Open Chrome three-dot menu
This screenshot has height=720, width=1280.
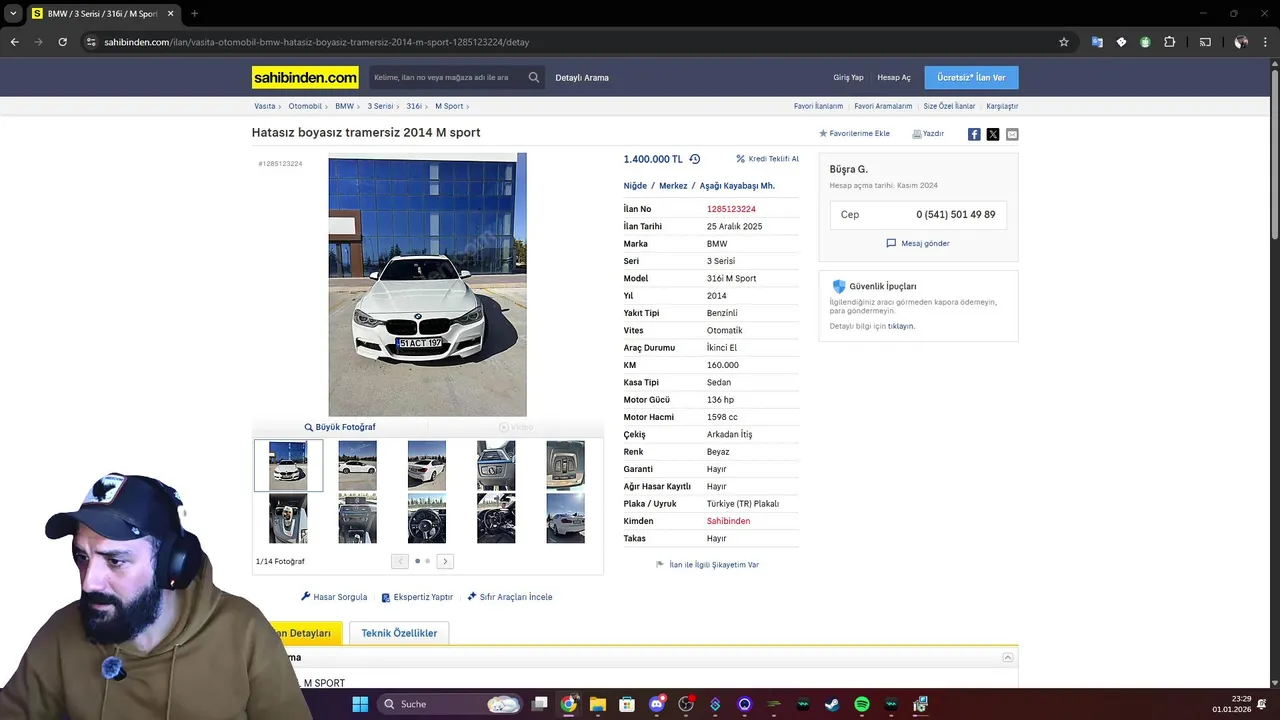(1265, 42)
